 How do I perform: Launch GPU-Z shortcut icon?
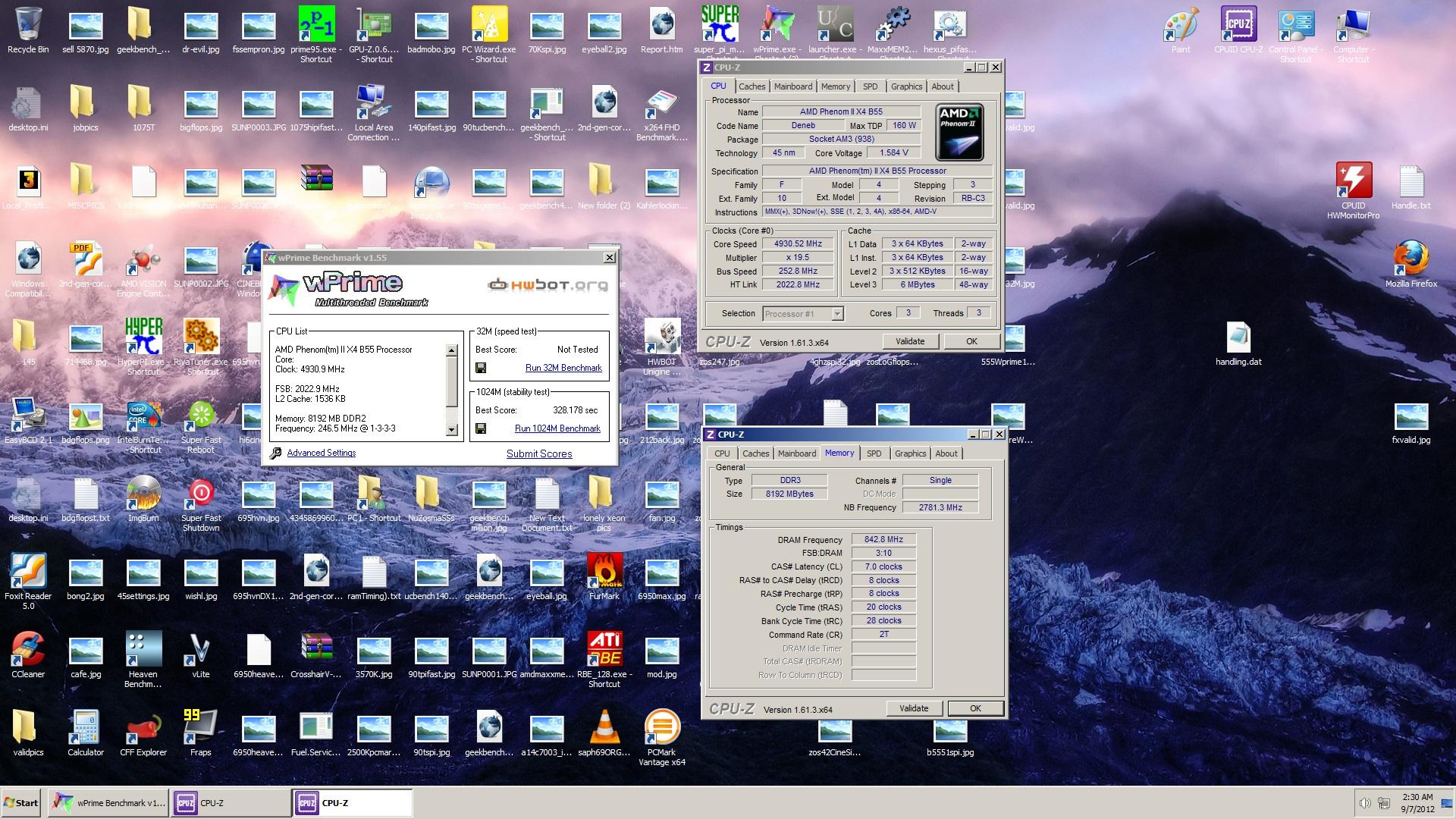point(374,34)
